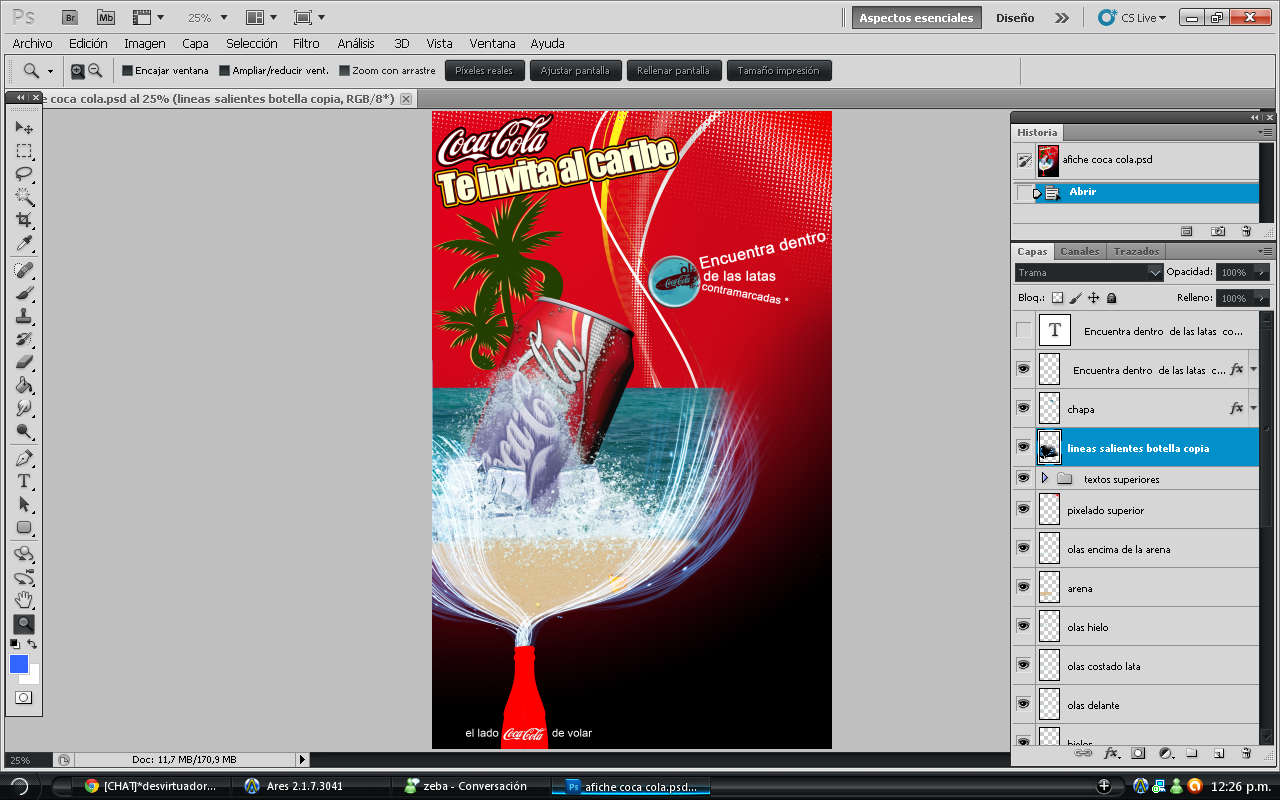
Task: Open the Chrome window in the taskbar
Action: (150, 786)
